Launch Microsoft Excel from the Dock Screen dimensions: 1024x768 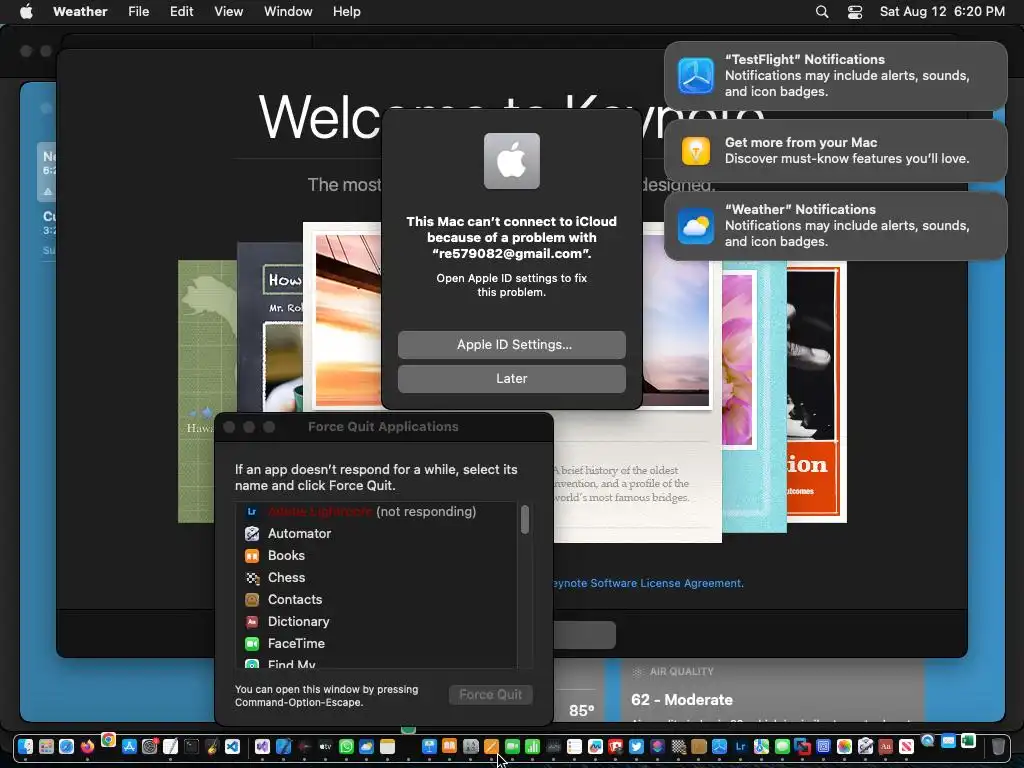(x=968, y=741)
